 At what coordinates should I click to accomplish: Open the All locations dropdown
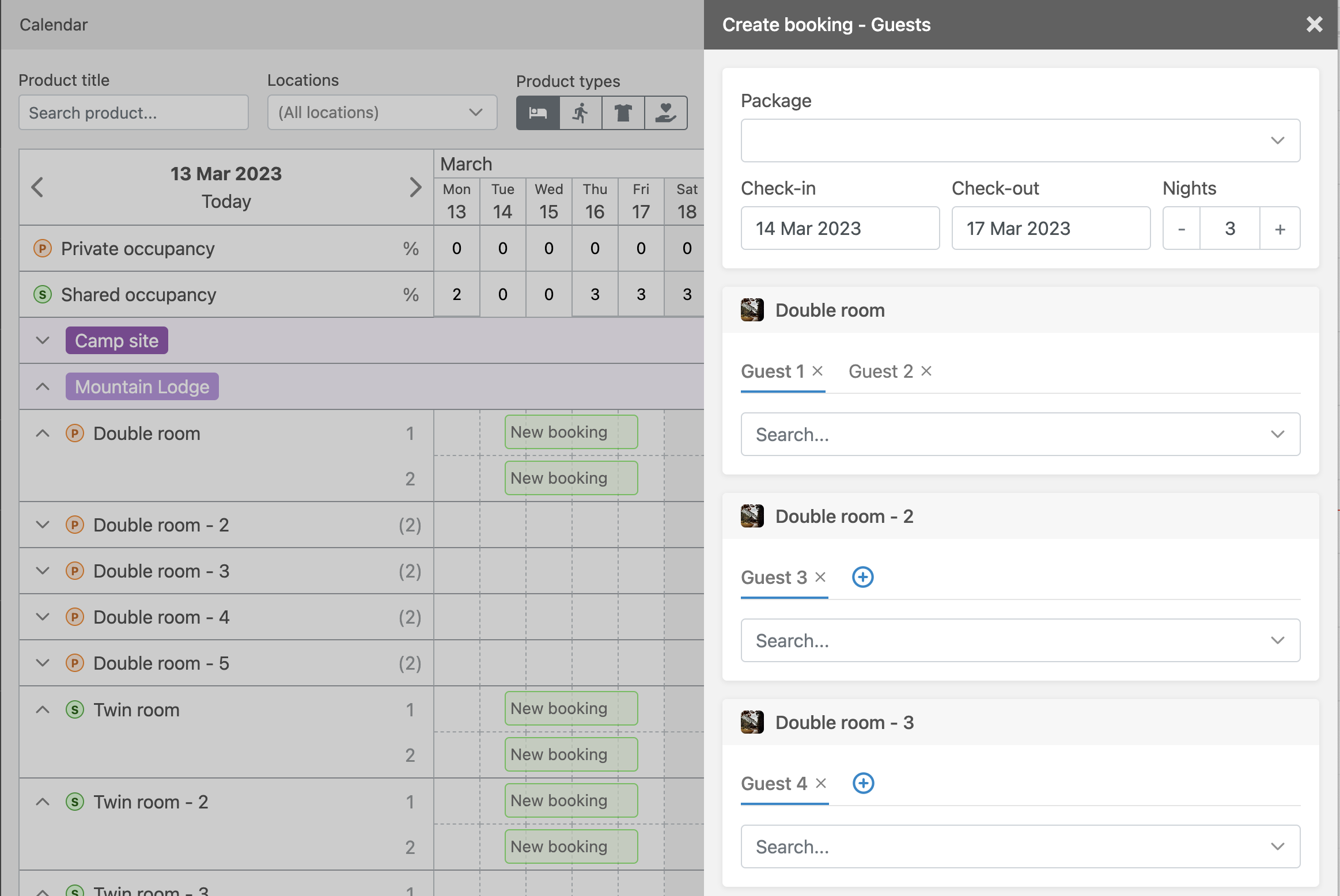[382, 112]
